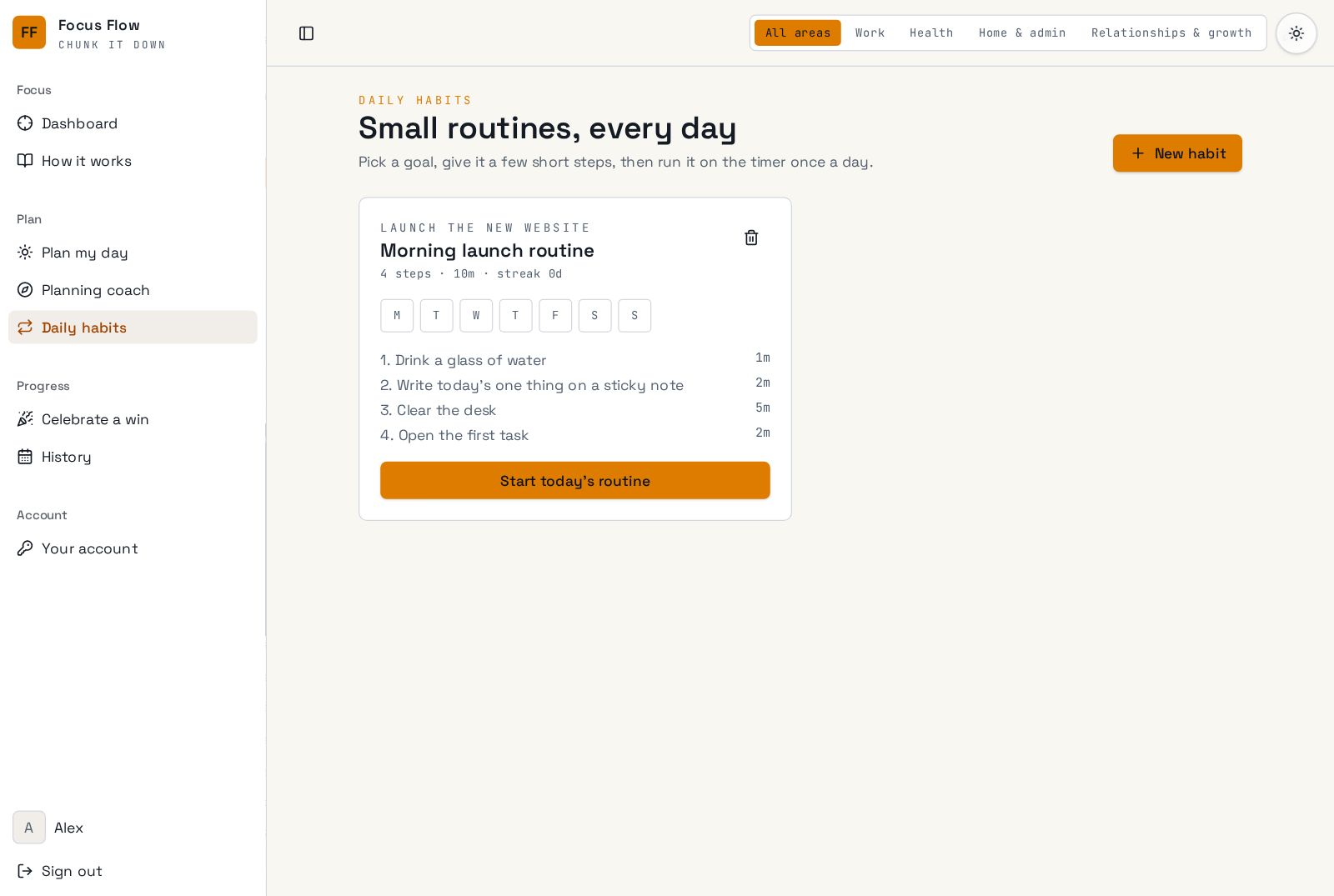Viewport: 1334px width, 896px height.
Task: Open Dashboard from the sidebar
Action: coord(133,123)
